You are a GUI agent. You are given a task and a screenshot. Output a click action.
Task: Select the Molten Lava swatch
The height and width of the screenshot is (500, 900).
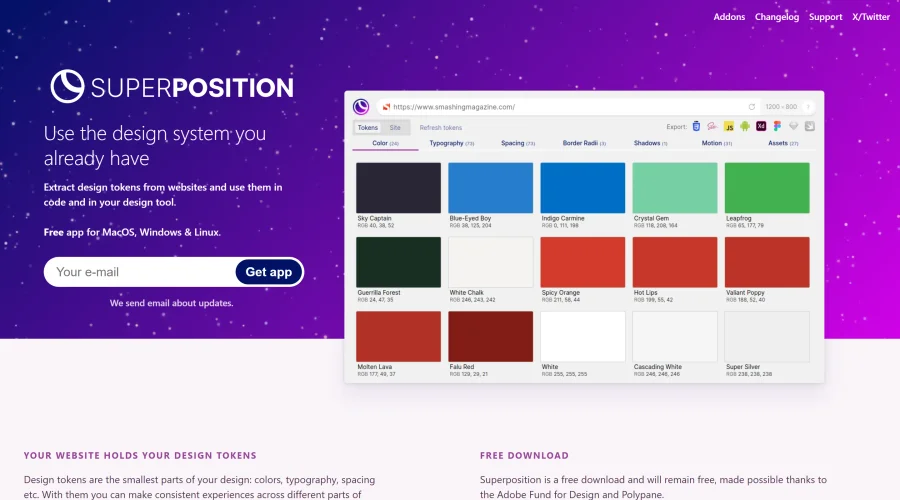point(398,336)
